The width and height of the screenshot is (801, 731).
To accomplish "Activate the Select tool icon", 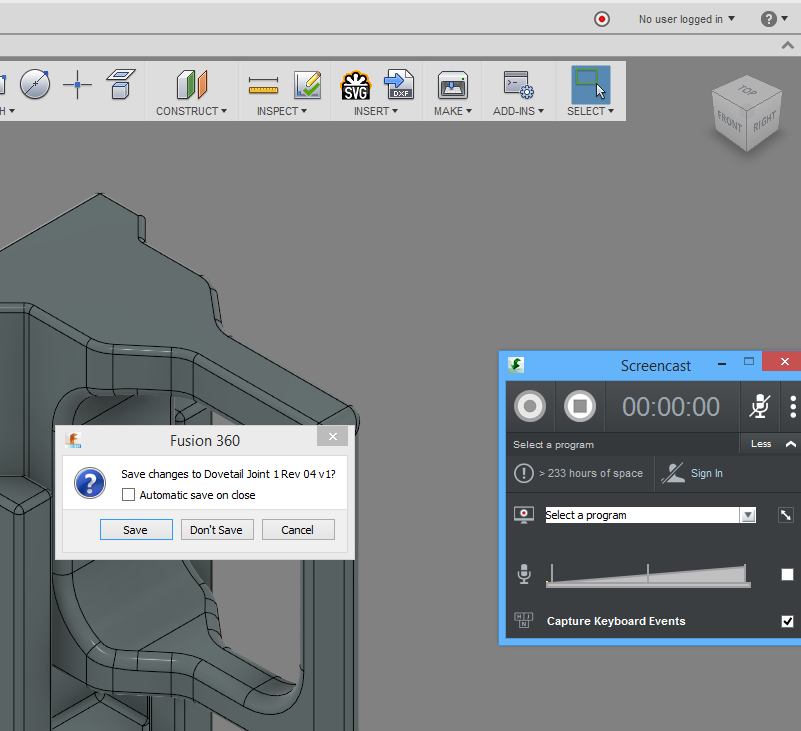I will point(591,85).
